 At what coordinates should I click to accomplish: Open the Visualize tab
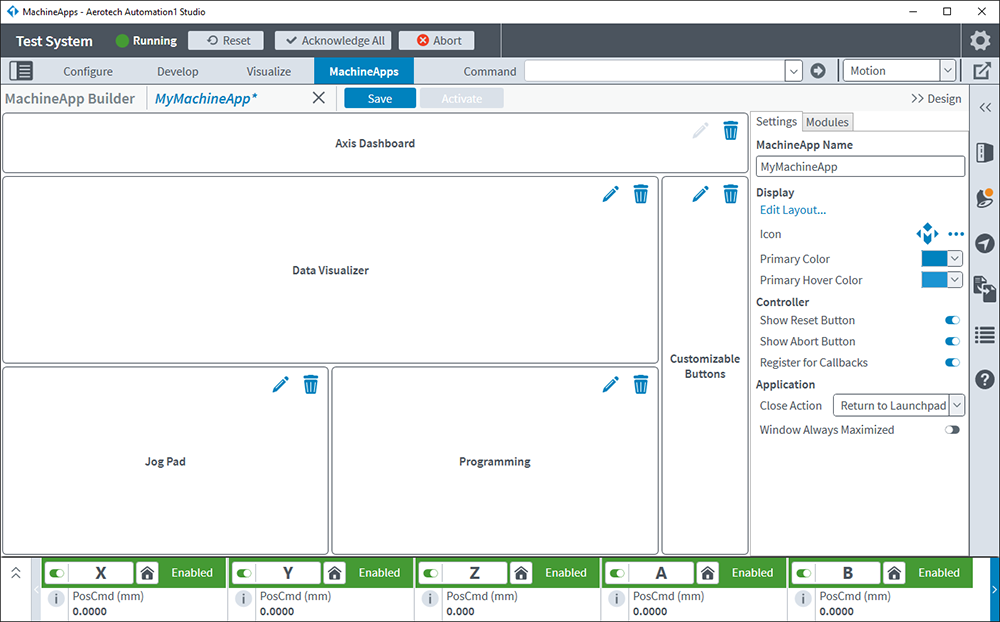(x=268, y=71)
